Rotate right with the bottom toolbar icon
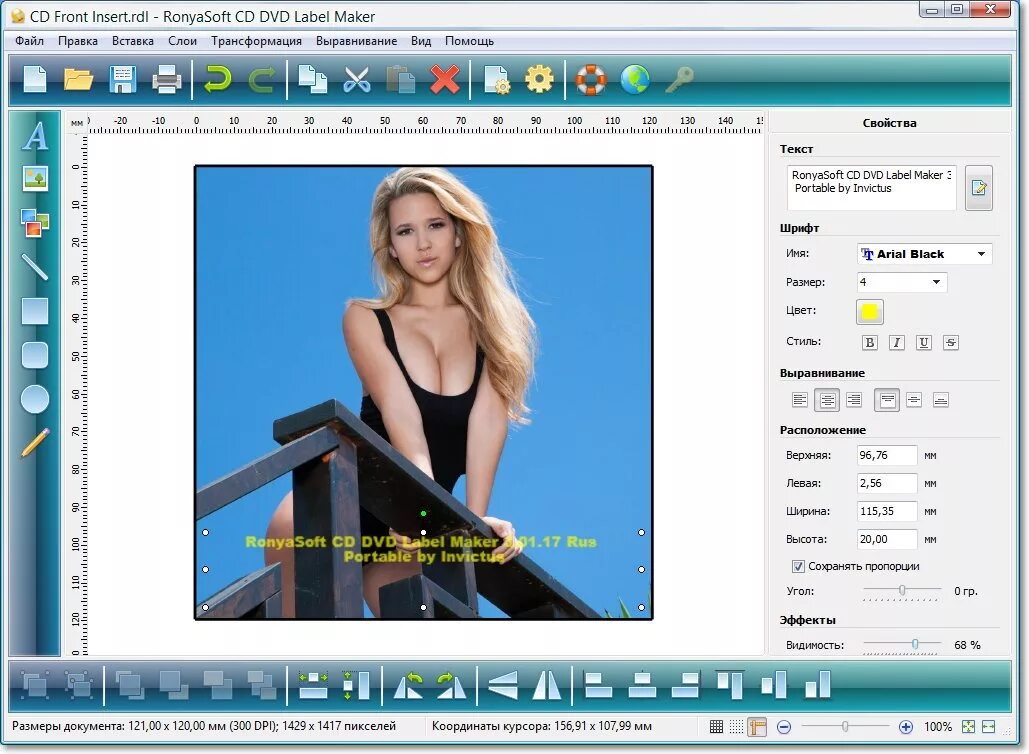The image size is (1029, 754). coord(452,684)
